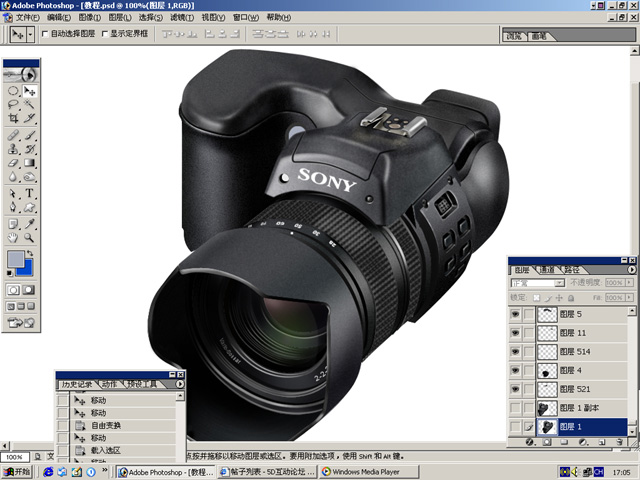This screenshot has height=480, width=640.
Task: Show 图层 1 副本 via visibility box
Action: [x=516, y=408]
